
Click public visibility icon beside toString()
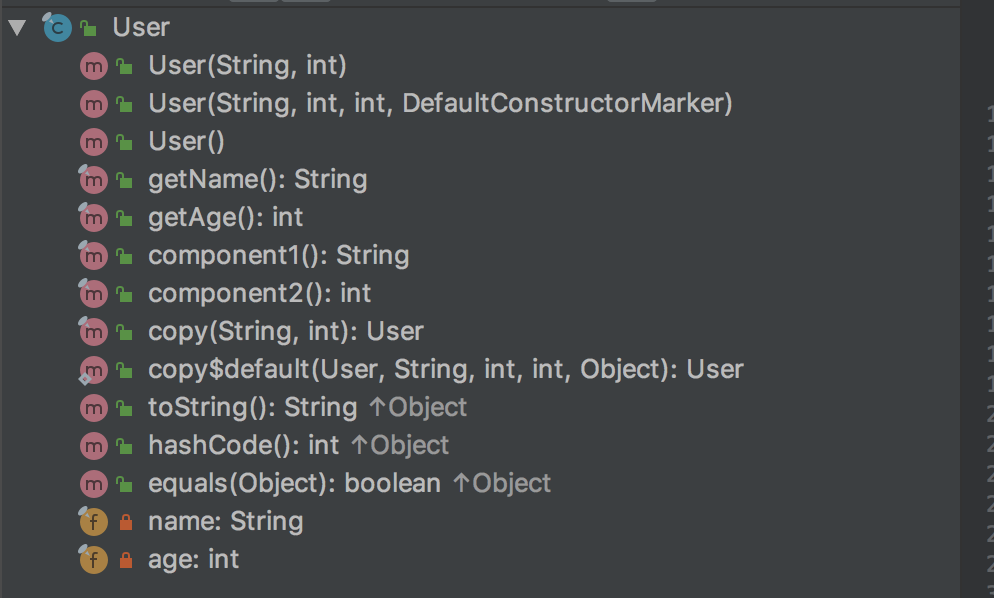point(125,408)
